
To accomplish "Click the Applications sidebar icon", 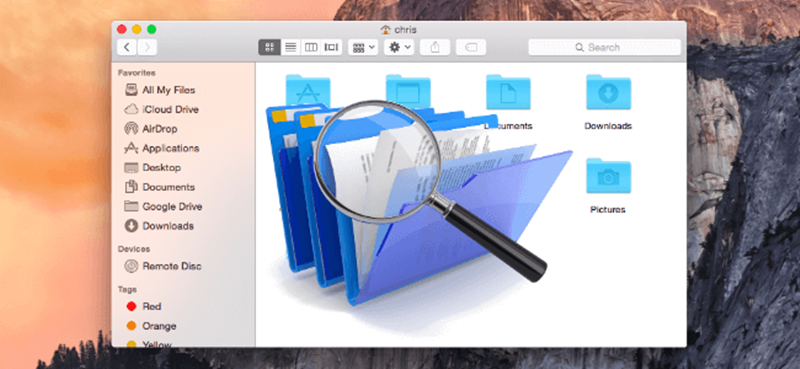I will pyautogui.click(x=131, y=148).
